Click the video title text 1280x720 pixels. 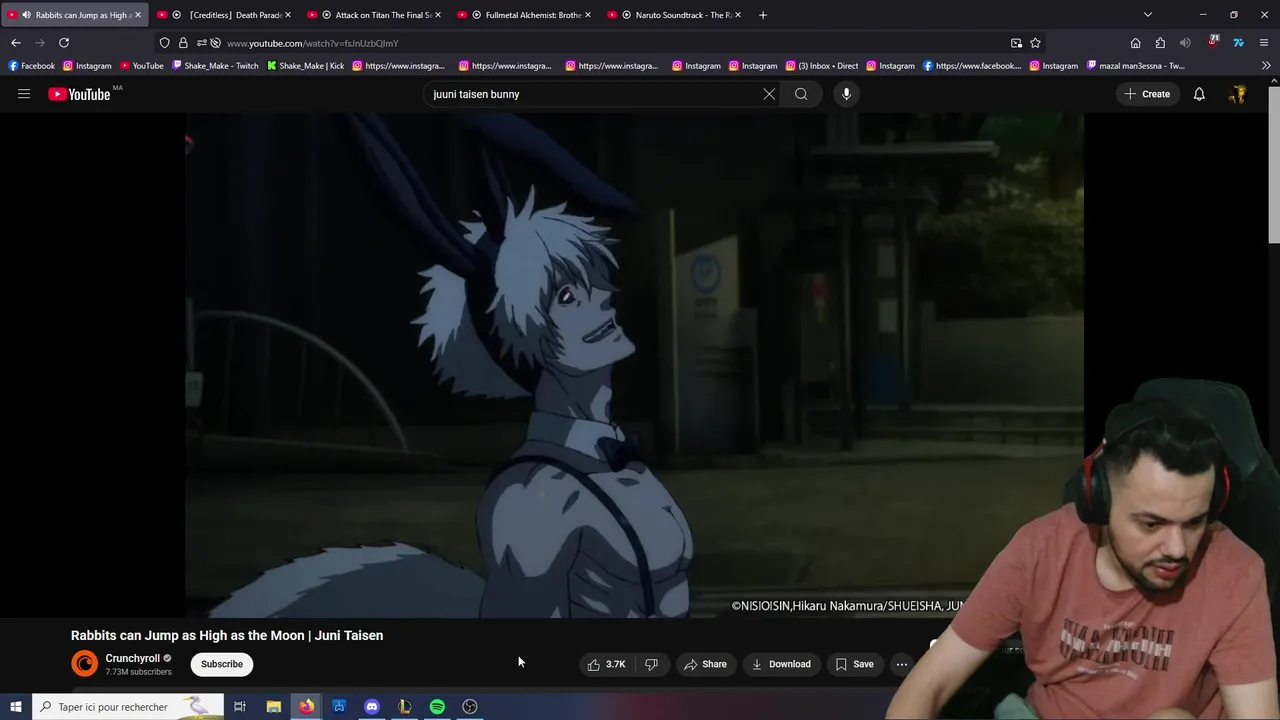(x=227, y=635)
